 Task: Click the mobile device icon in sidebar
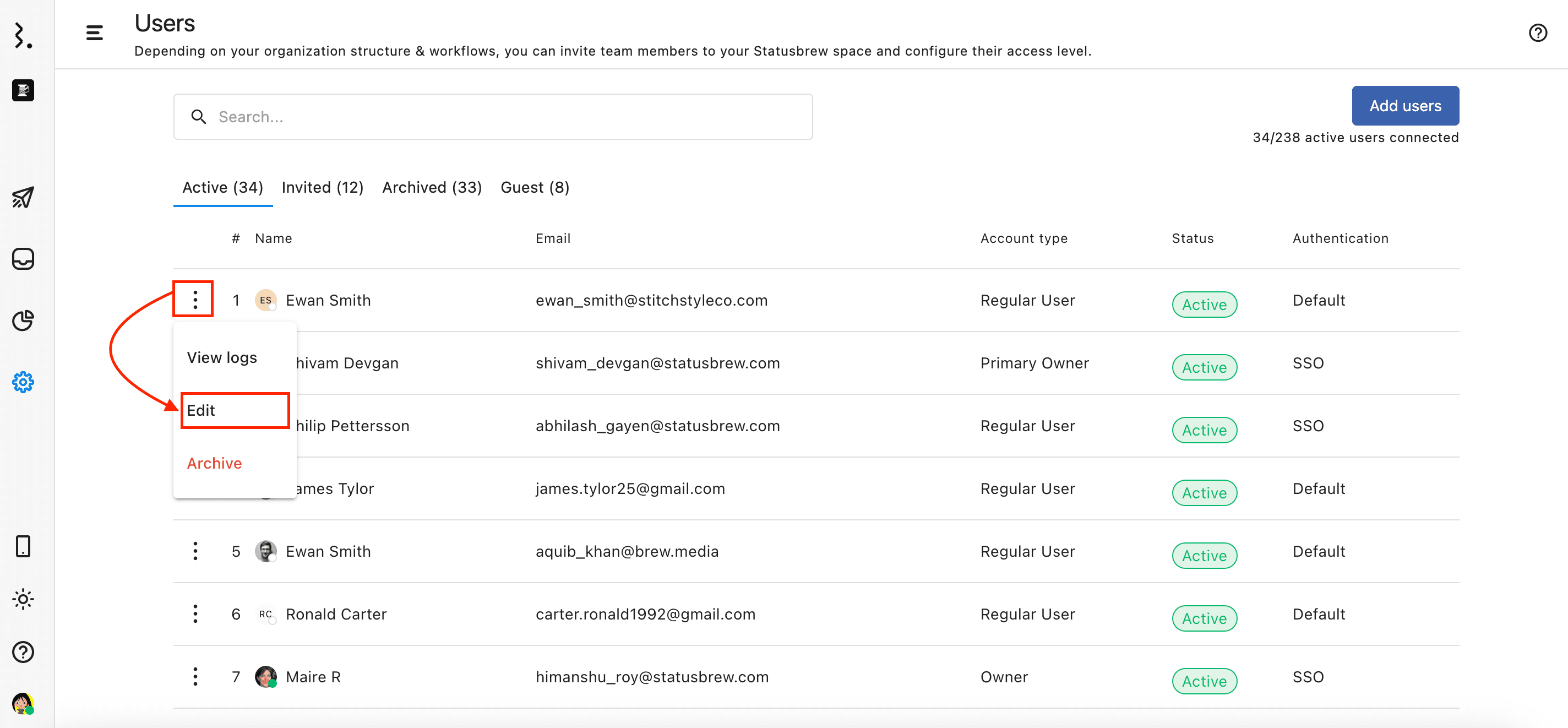click(23, 546)
